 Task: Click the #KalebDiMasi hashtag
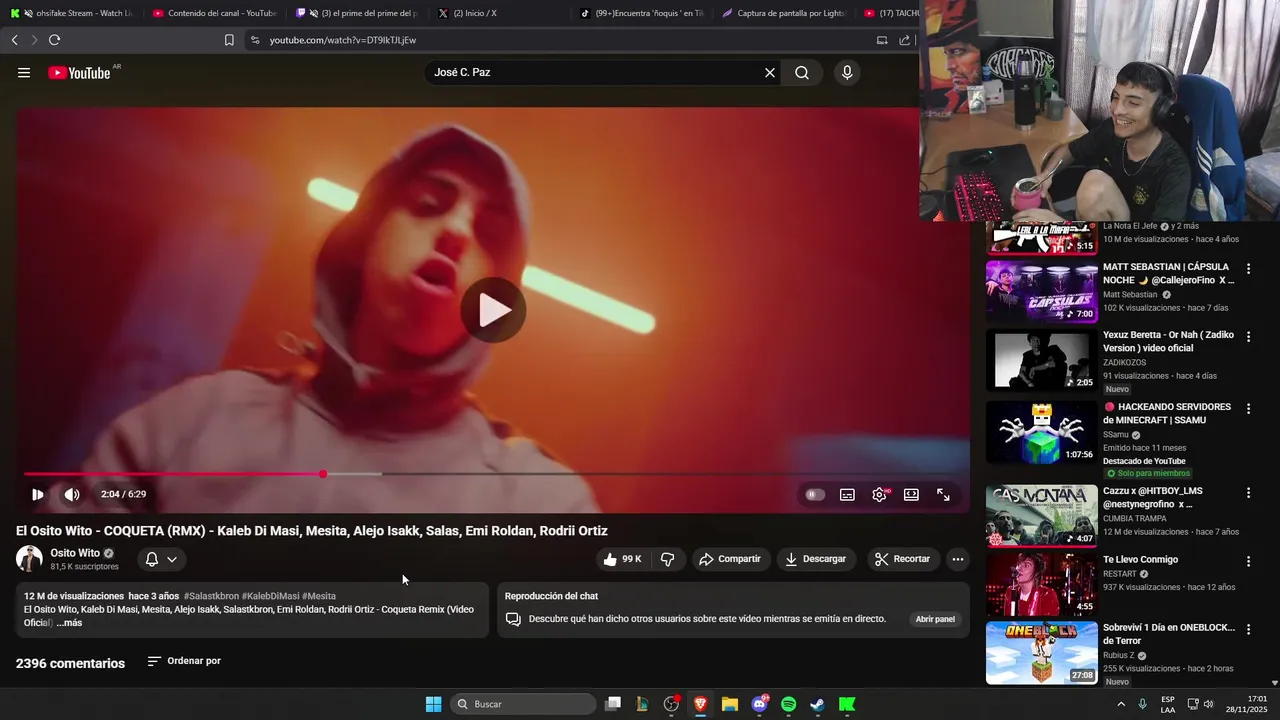click(270, 596)
